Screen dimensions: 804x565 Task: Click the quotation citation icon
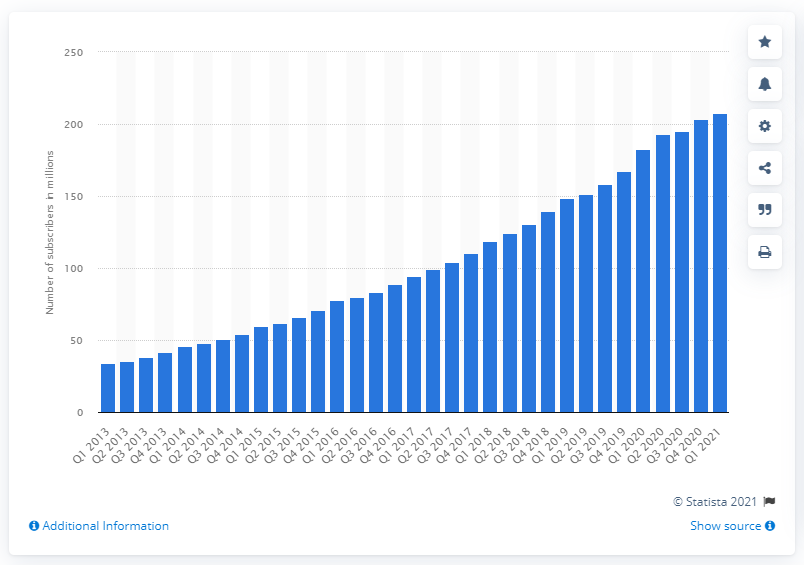coord(765,210)
